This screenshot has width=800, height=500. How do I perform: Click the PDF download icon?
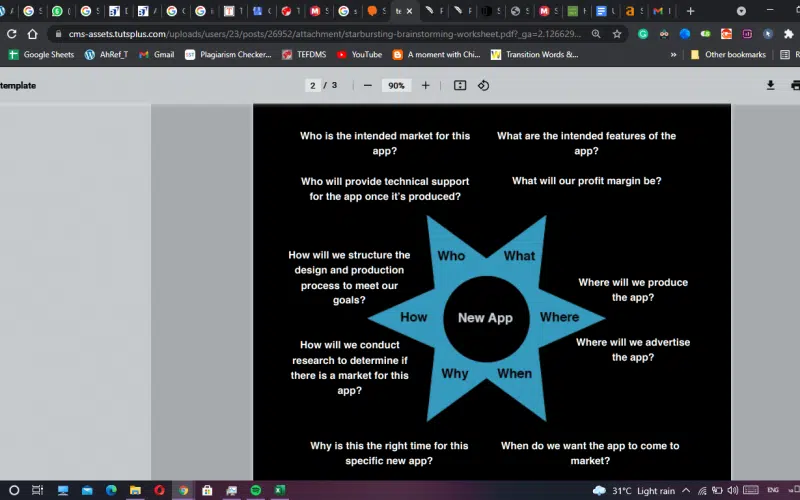770,86
